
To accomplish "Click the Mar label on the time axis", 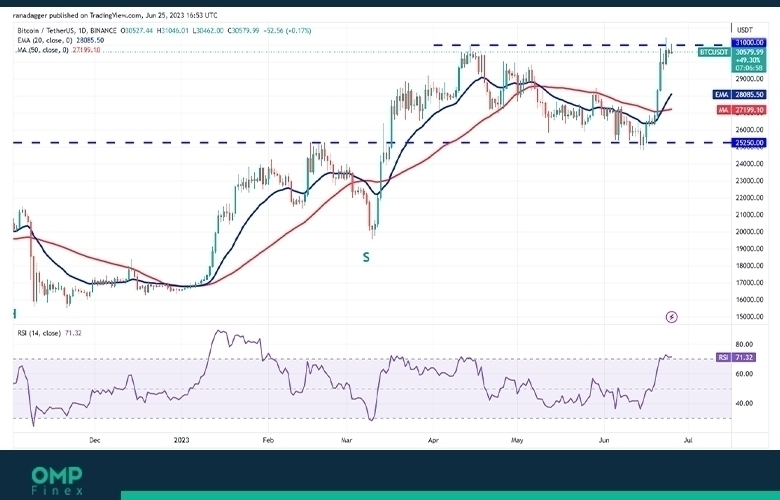I will tap(347, 440).
